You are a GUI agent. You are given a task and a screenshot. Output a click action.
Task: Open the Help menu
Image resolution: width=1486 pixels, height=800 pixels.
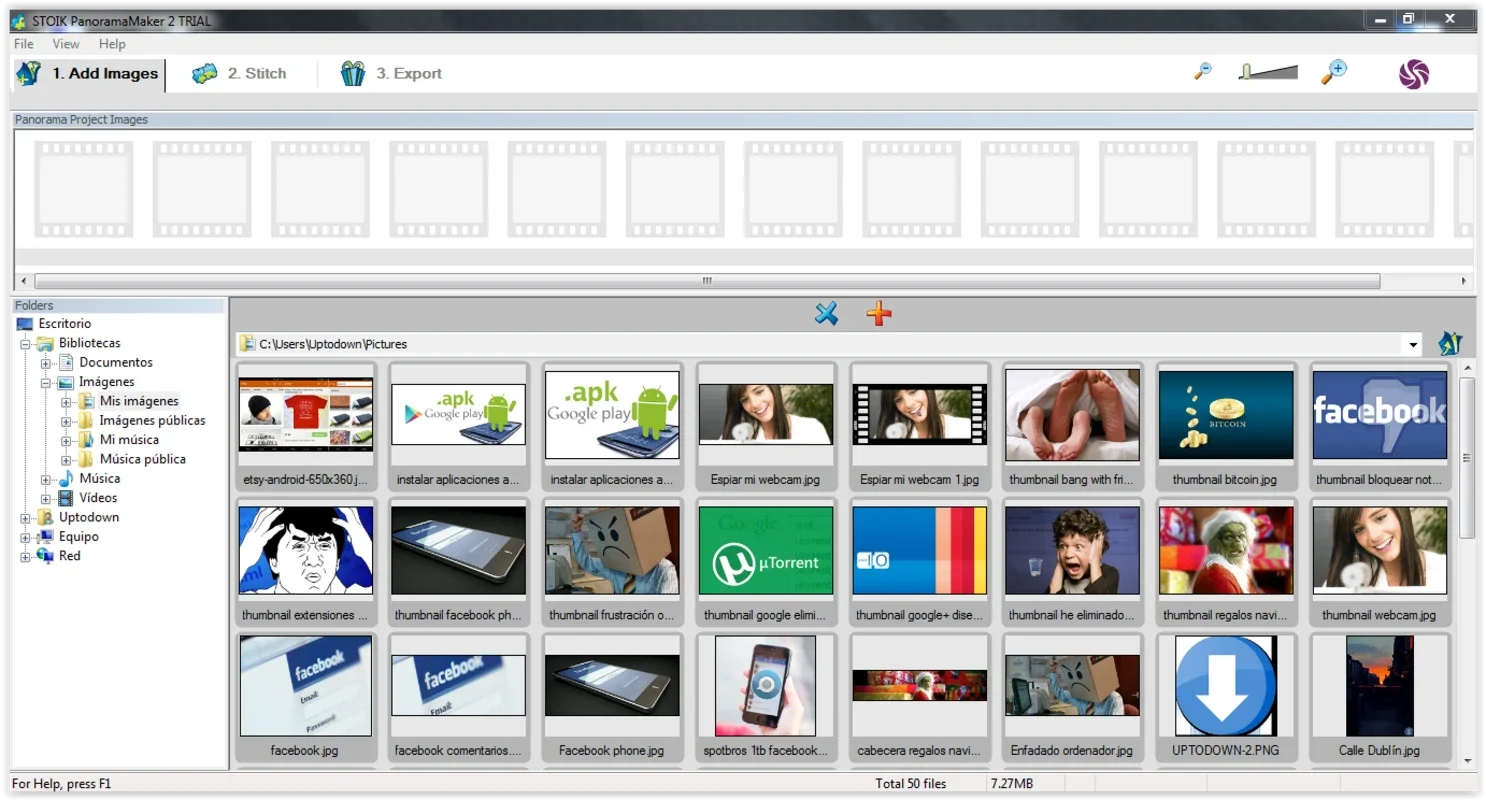point(112,44)
